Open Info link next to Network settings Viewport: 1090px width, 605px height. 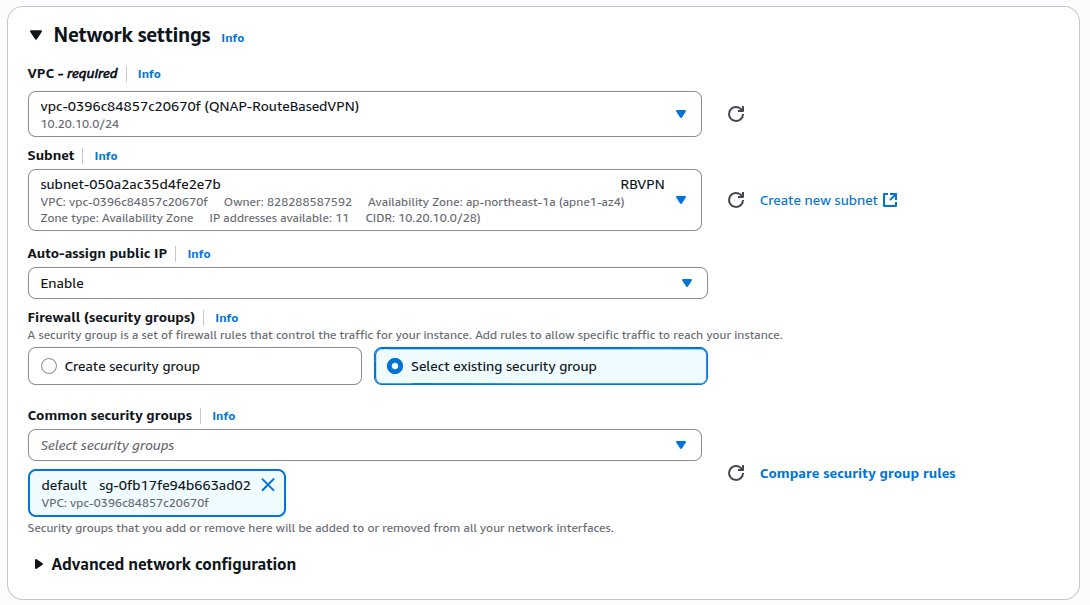click(232, 38)
